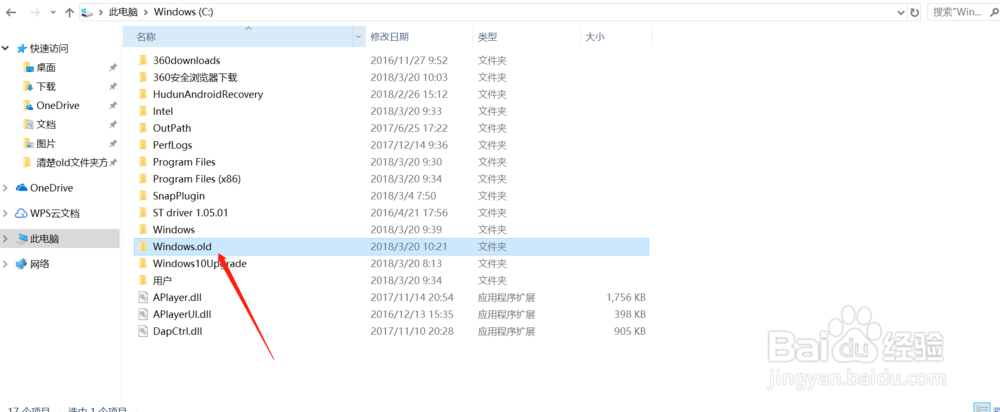1000x412 pixels.
Task: Select WPS云文档 in navigation pane
Action: point(55,213)
